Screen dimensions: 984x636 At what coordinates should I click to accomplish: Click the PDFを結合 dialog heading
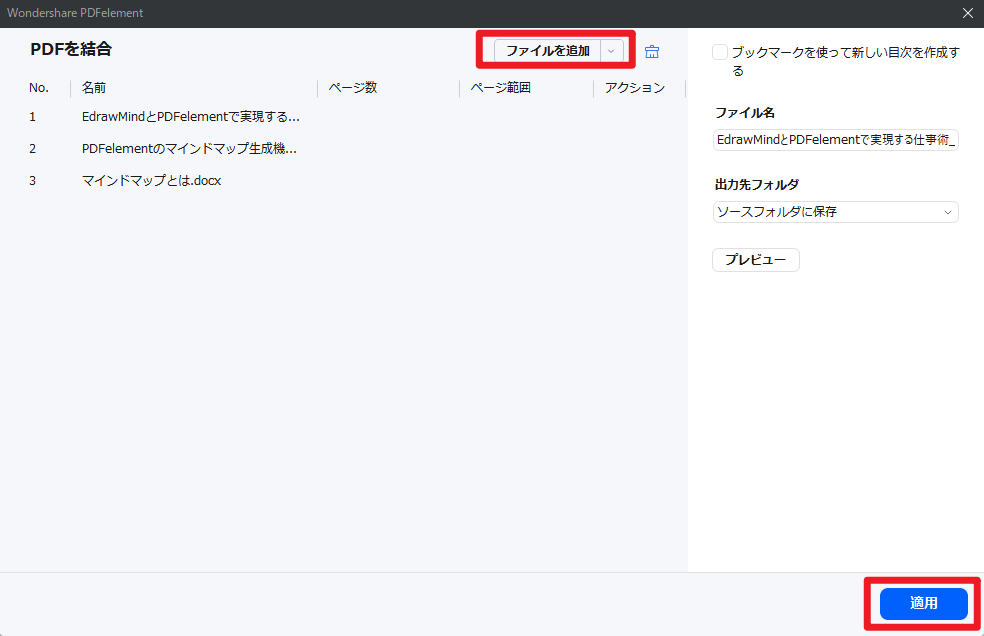tap(71, 49)
